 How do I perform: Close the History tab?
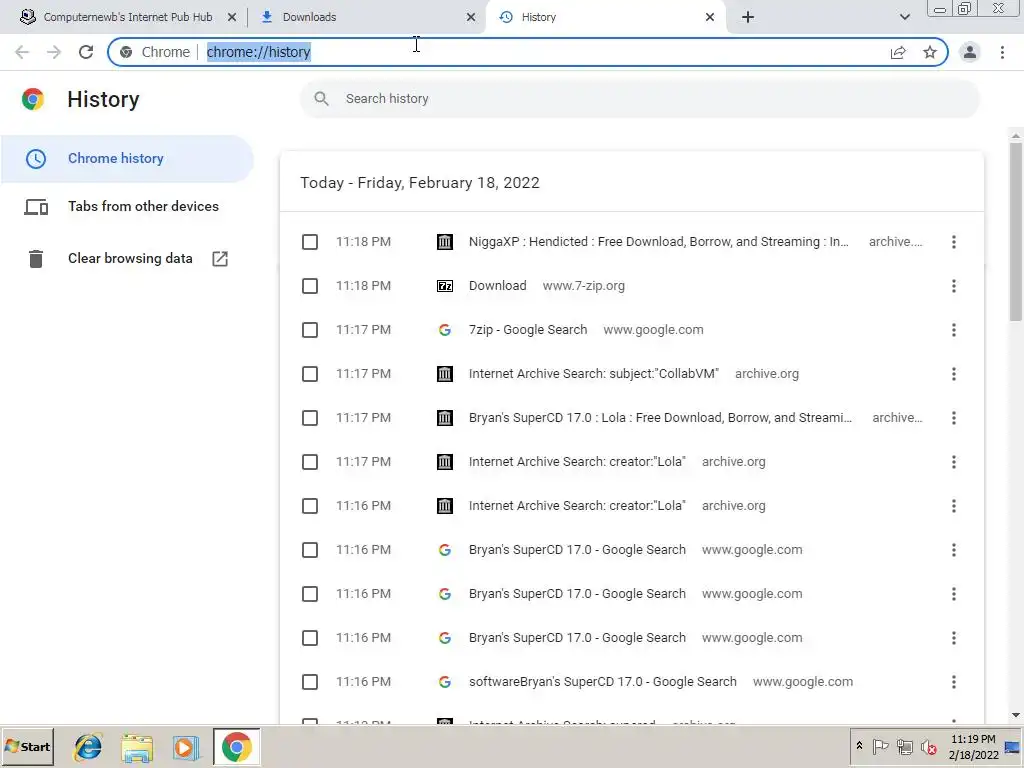pyautogui.click(x=710, y=17)
